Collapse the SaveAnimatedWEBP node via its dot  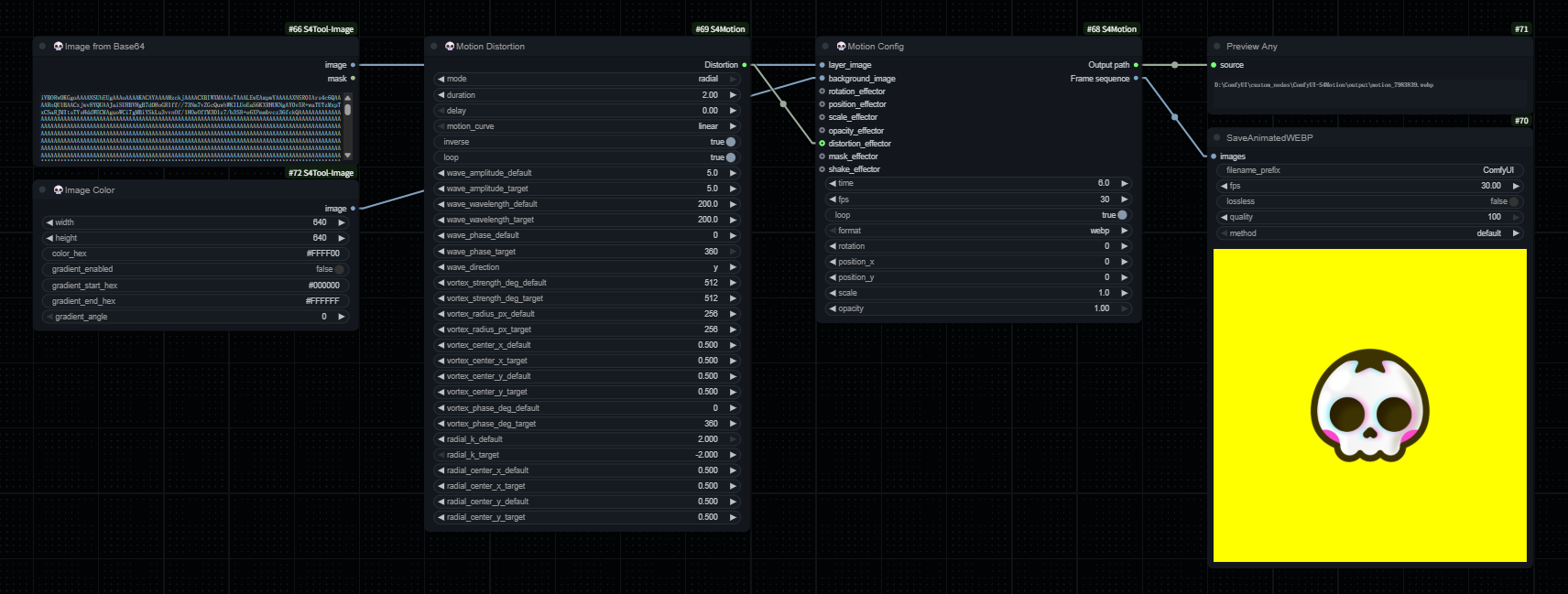[1217, 138]
